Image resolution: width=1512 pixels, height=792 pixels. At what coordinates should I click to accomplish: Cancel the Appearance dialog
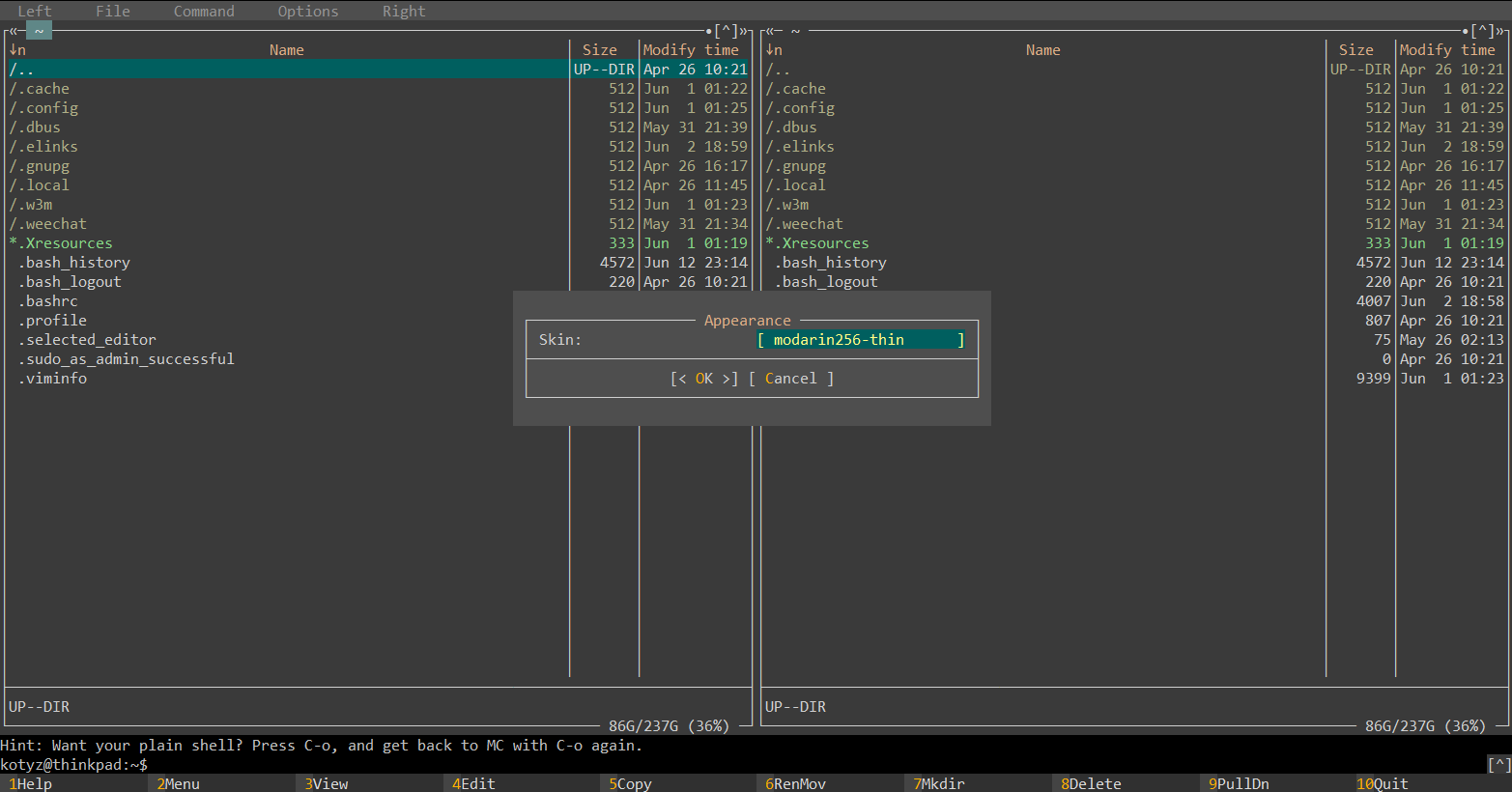[x=790, y=379]
